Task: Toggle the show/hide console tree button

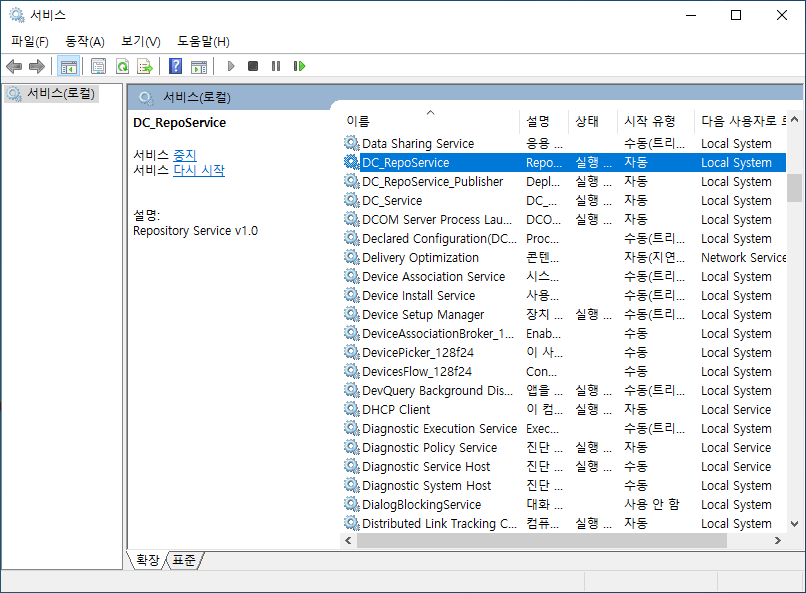Action: pyautogui.click(x=68, y=66)
